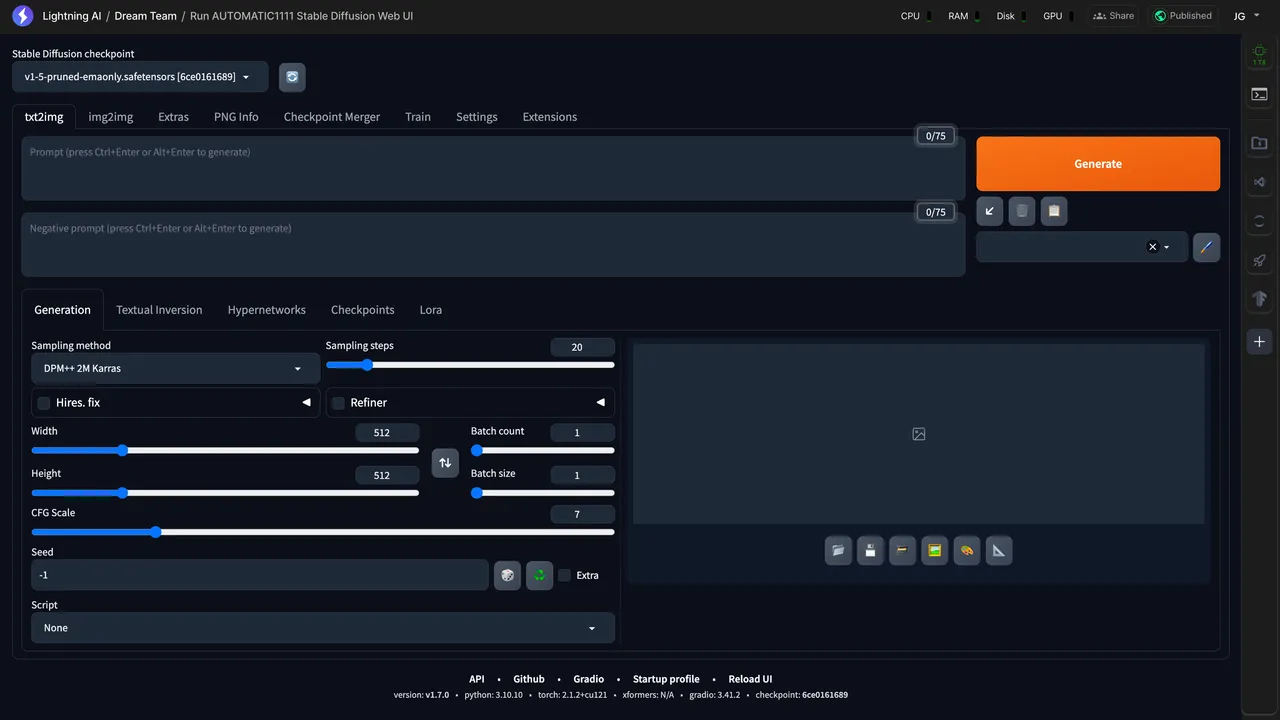The image size is (1280, 720).
Task: Click into the Negative prompt text area
Action: pyautogui.click(x=493, y=244)
